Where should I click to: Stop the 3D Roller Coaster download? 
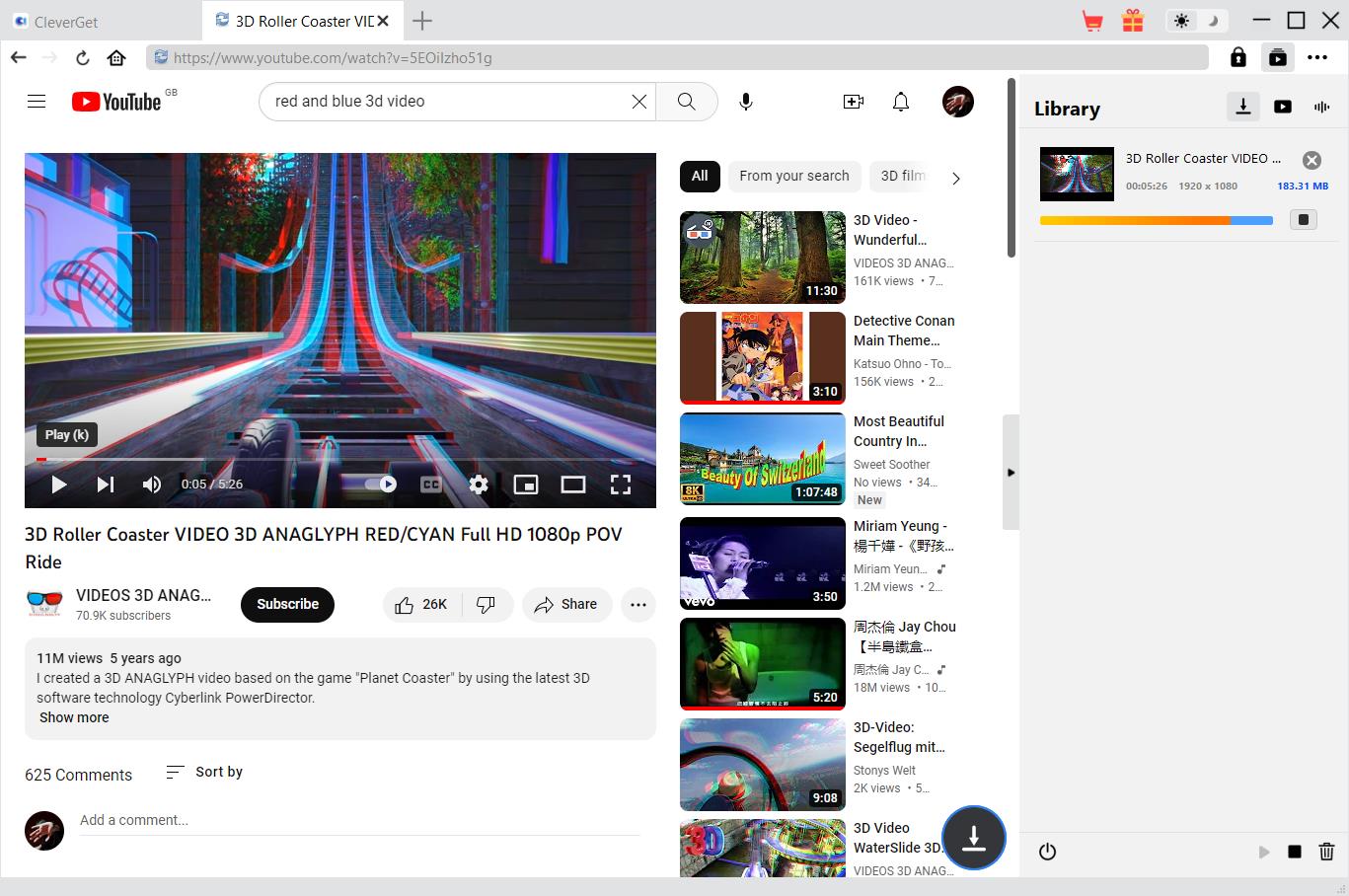1303,220
